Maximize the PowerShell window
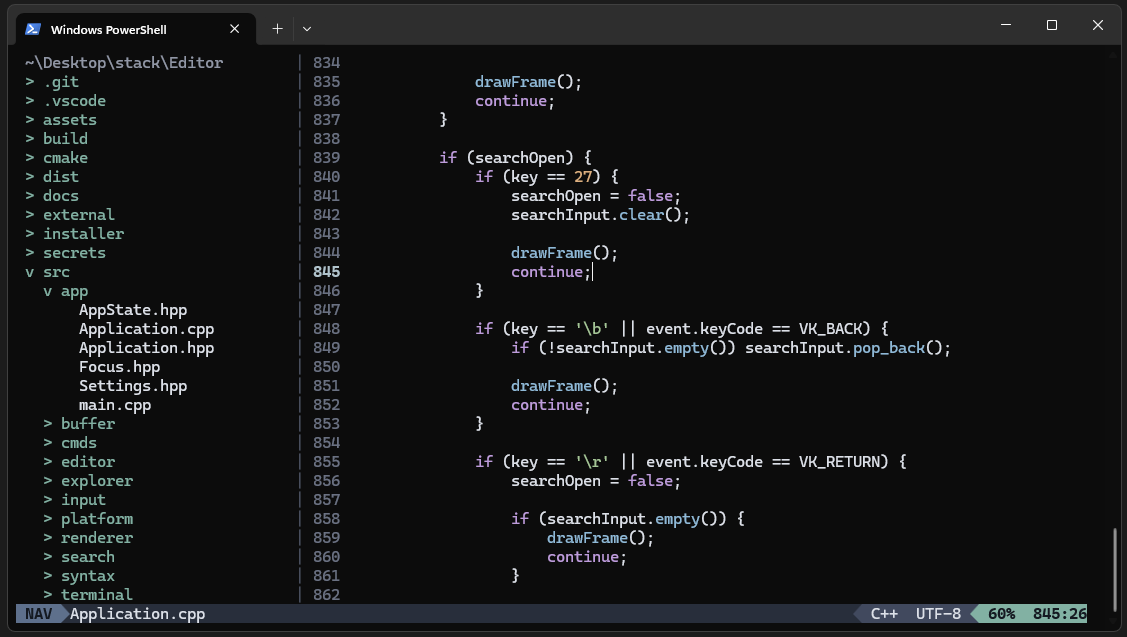 (1052, 25)
